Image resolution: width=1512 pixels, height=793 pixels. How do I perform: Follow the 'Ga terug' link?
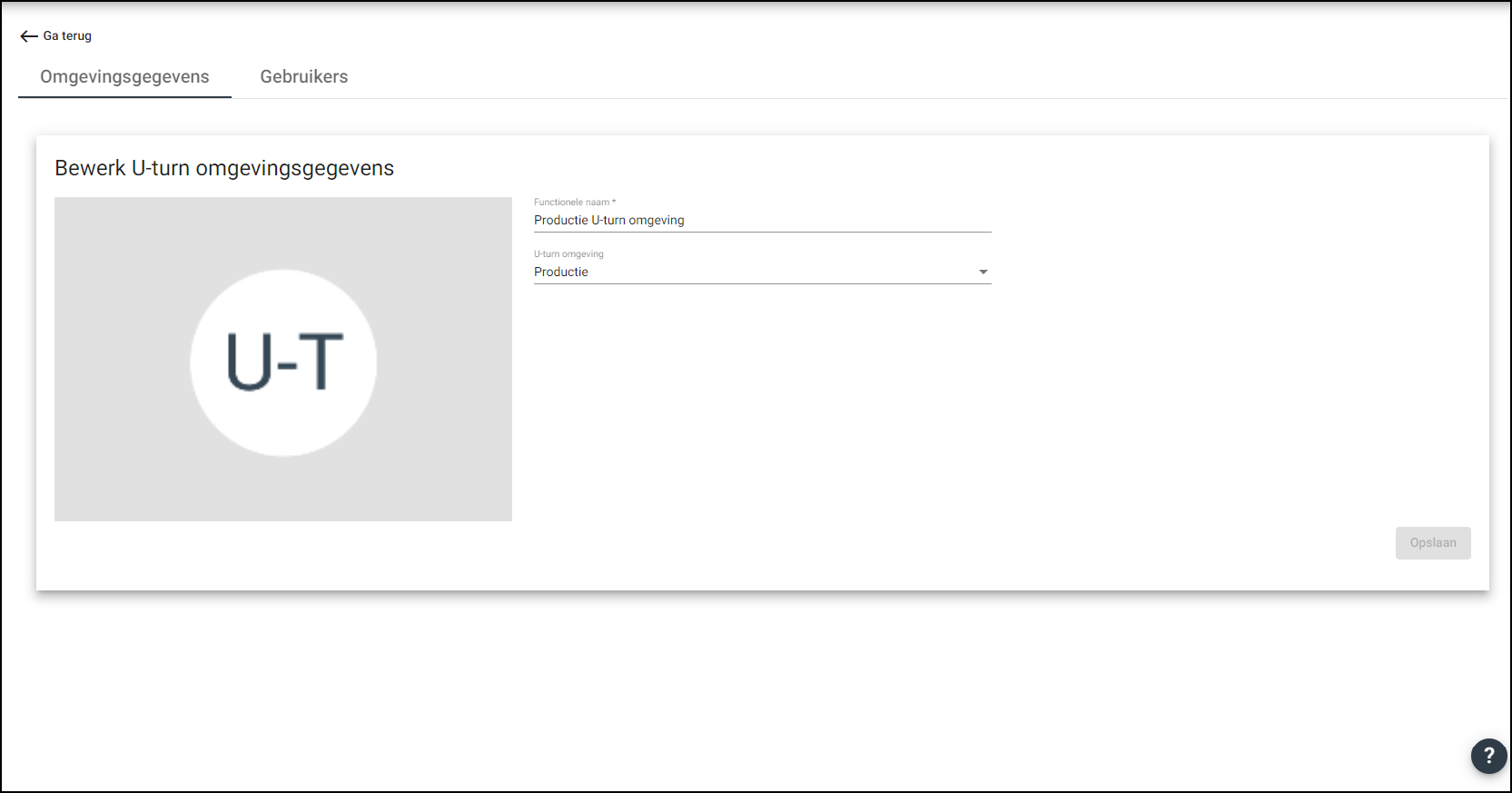(x=67, y=36)
